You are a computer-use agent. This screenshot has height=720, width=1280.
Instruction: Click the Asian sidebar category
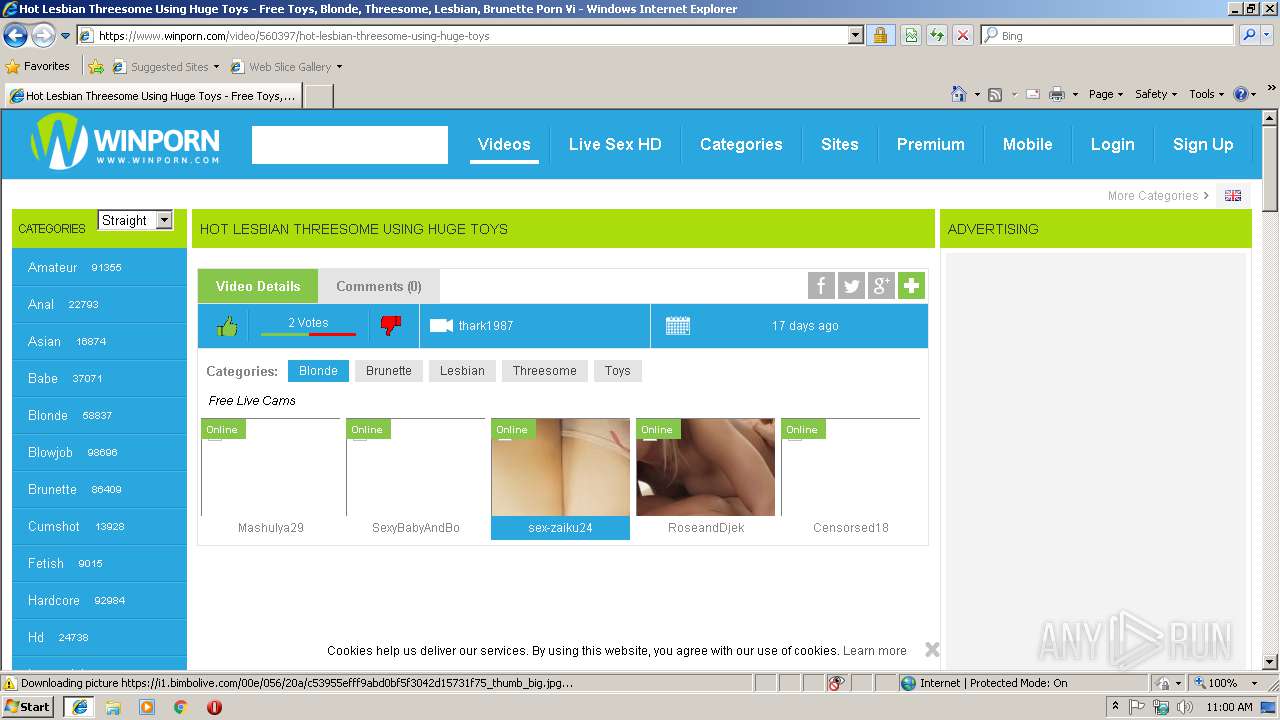(99, 342)
